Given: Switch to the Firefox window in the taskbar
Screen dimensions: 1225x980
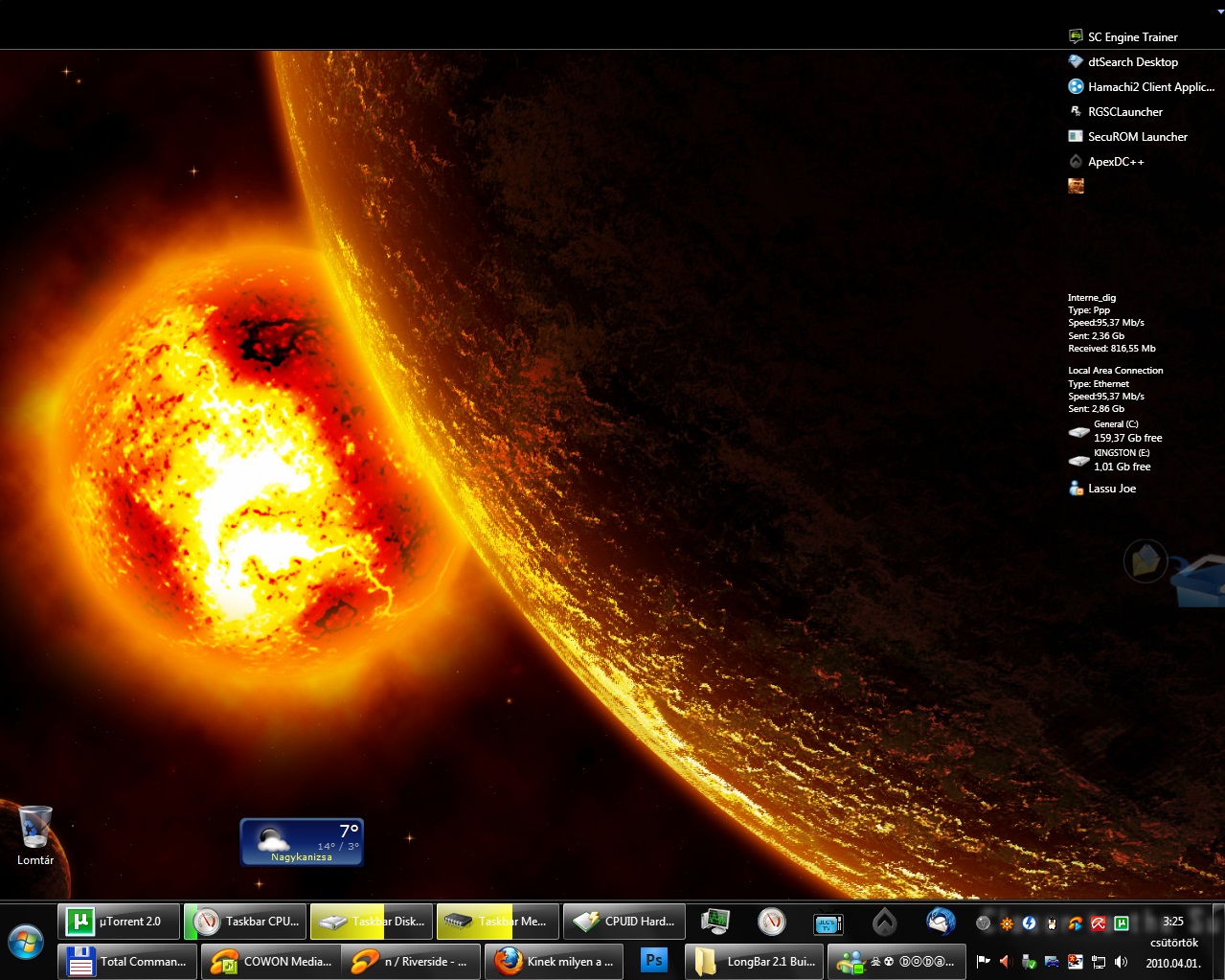Looking at the screenshot, I should 554,962.
